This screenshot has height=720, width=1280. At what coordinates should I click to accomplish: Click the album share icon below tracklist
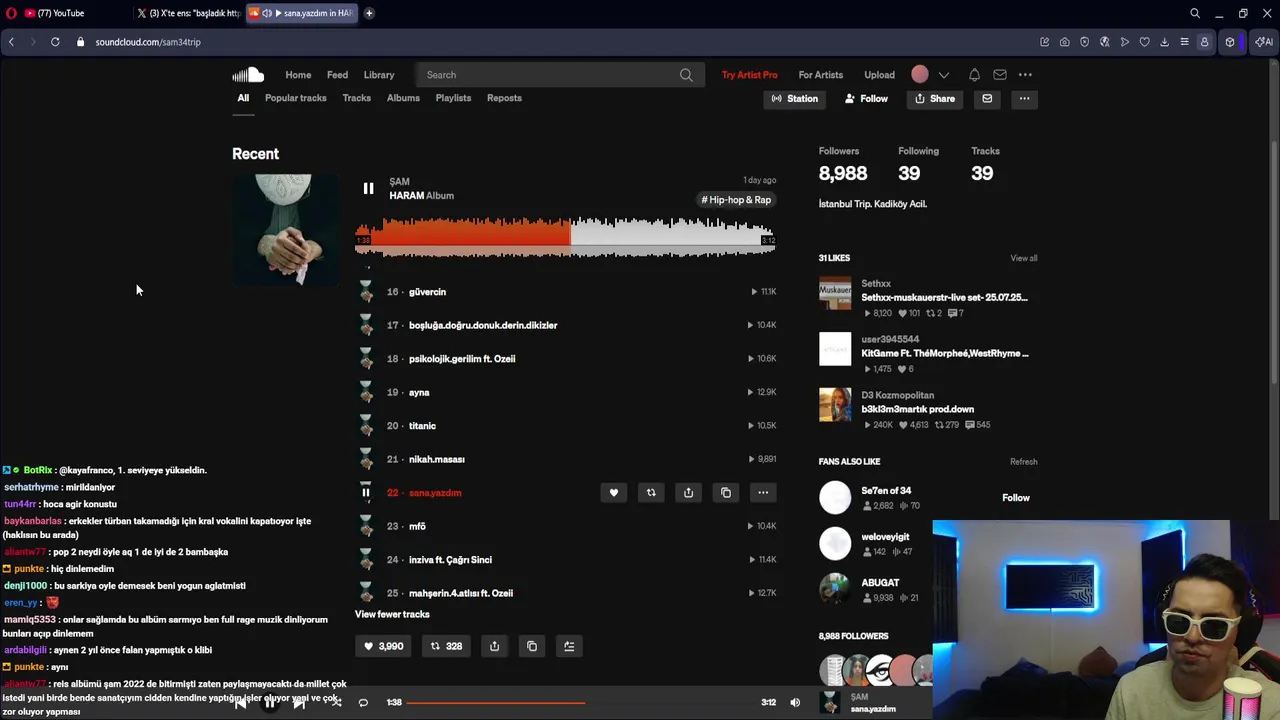[494, 646]
